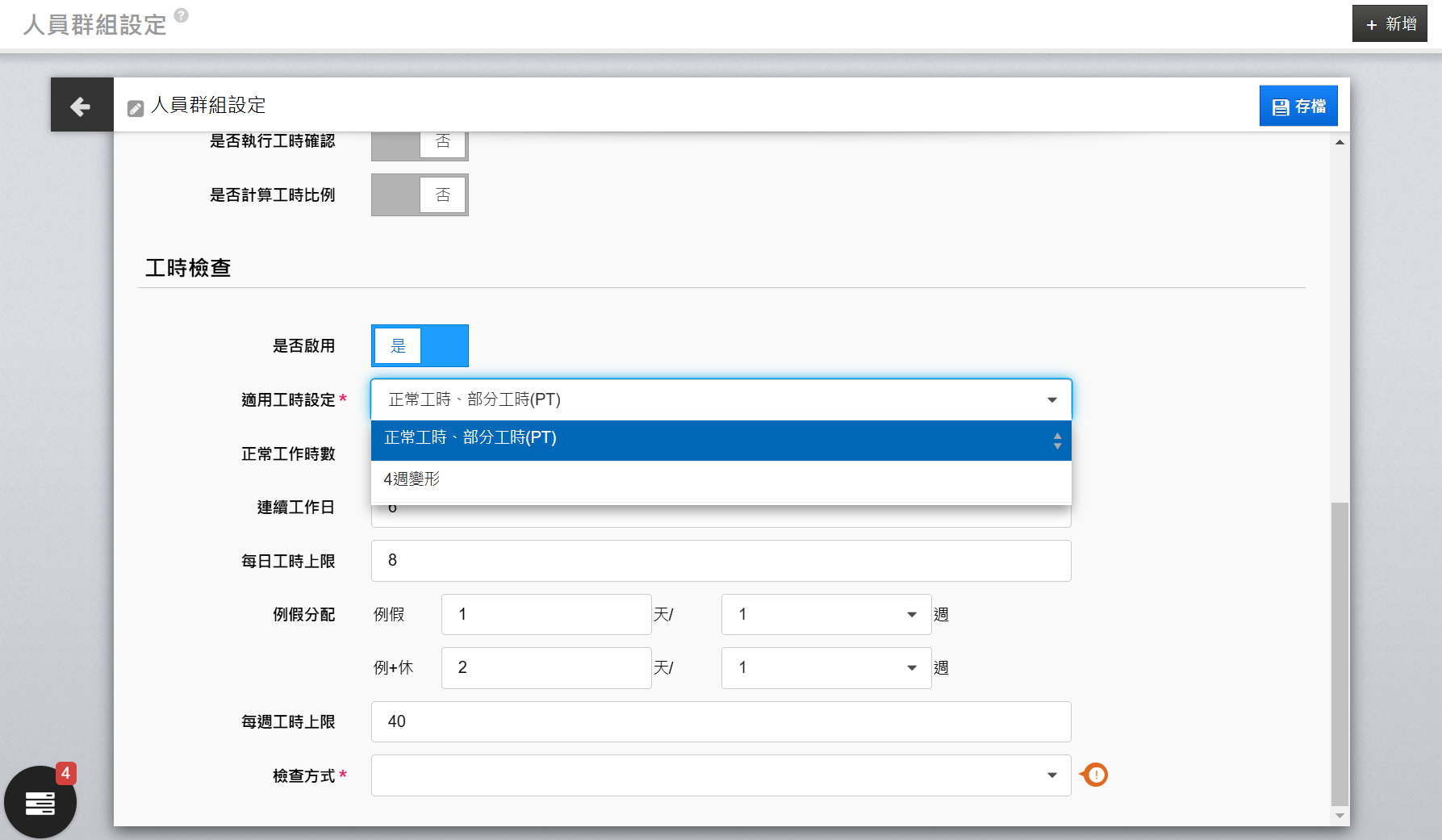Open the floating menu icon with badge
Screen dimensions: 1442x840
point(40,802)
